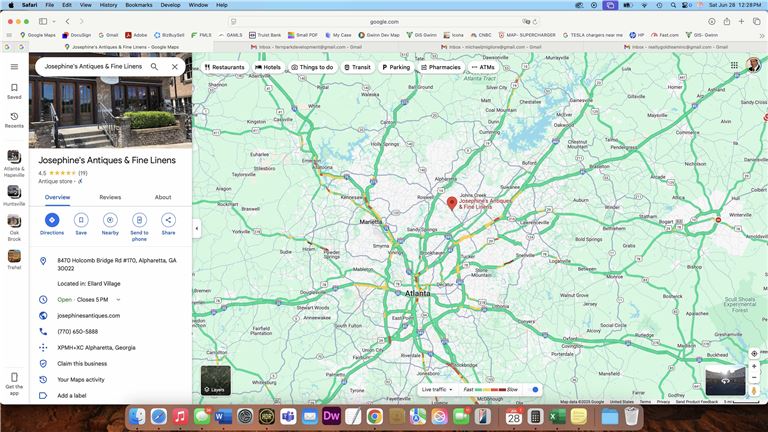Zoom in the map with plus
Screen dimensions: 768x432
pyautogui.click(x=754, y=366)
